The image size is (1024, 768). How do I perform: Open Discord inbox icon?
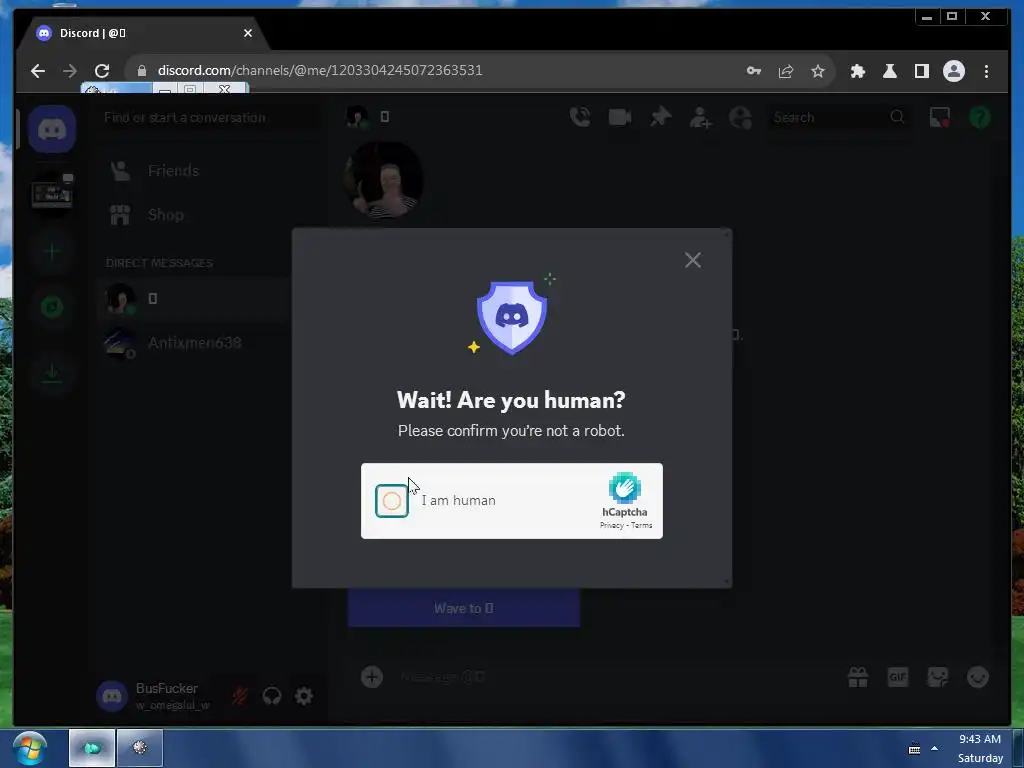coord(940,118)
